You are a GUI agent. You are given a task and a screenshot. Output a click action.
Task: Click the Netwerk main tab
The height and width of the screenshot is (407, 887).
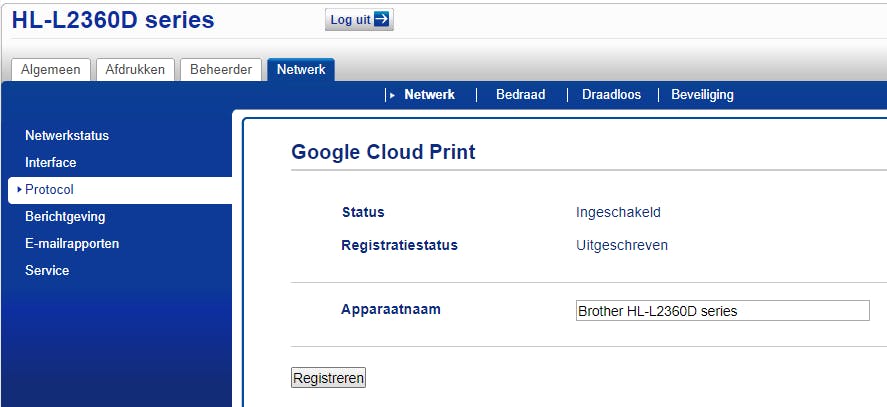click(x=301, y=70)
